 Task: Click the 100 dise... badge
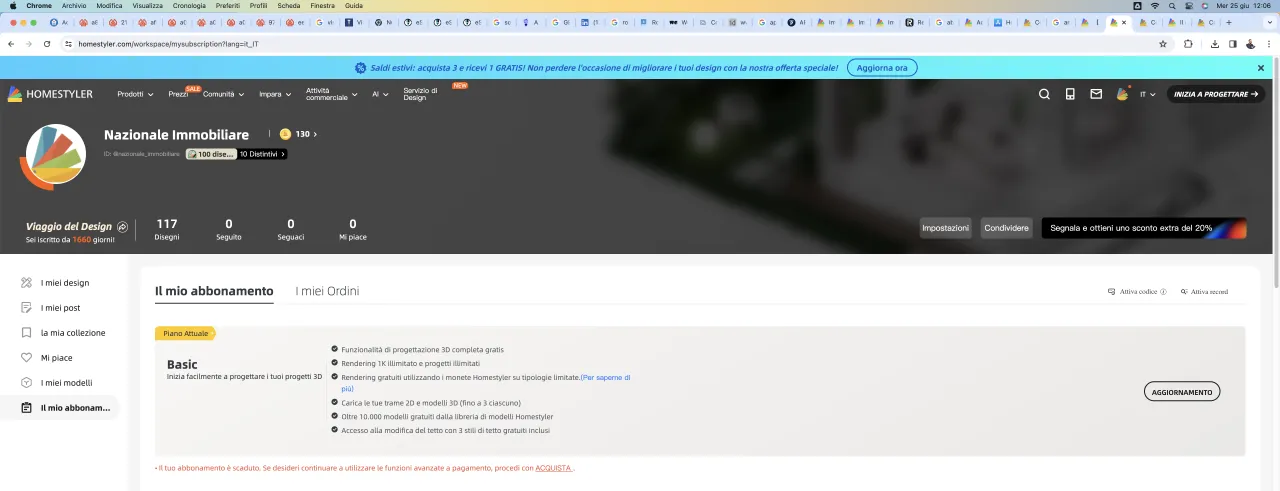pos(211,154)
